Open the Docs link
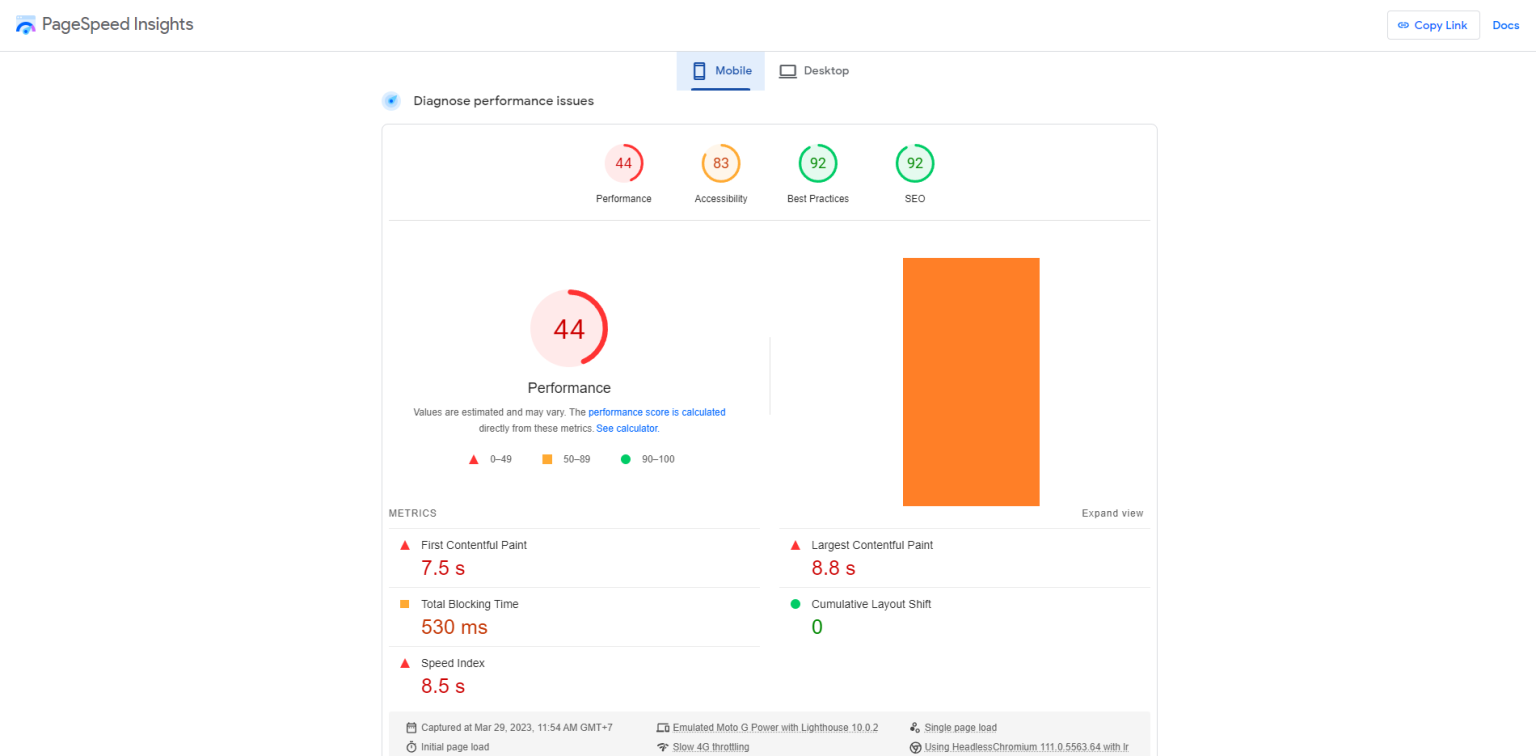 [1505, 24]
